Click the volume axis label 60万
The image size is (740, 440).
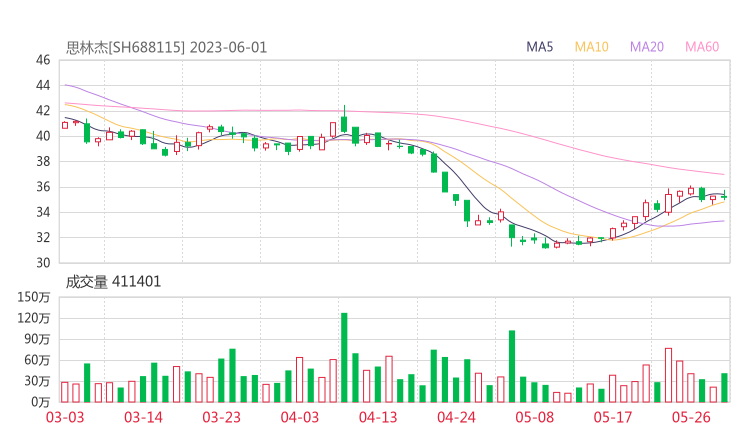tap(37, 360)
